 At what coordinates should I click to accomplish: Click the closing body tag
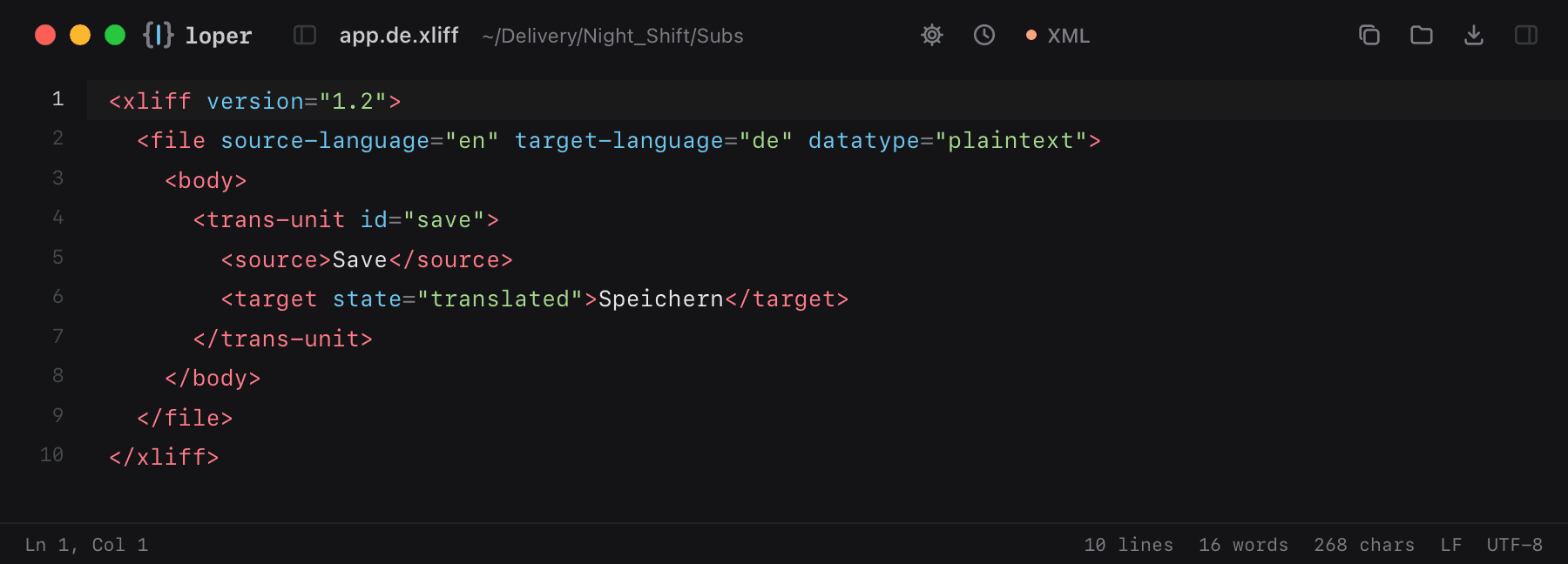pos(213,379)
